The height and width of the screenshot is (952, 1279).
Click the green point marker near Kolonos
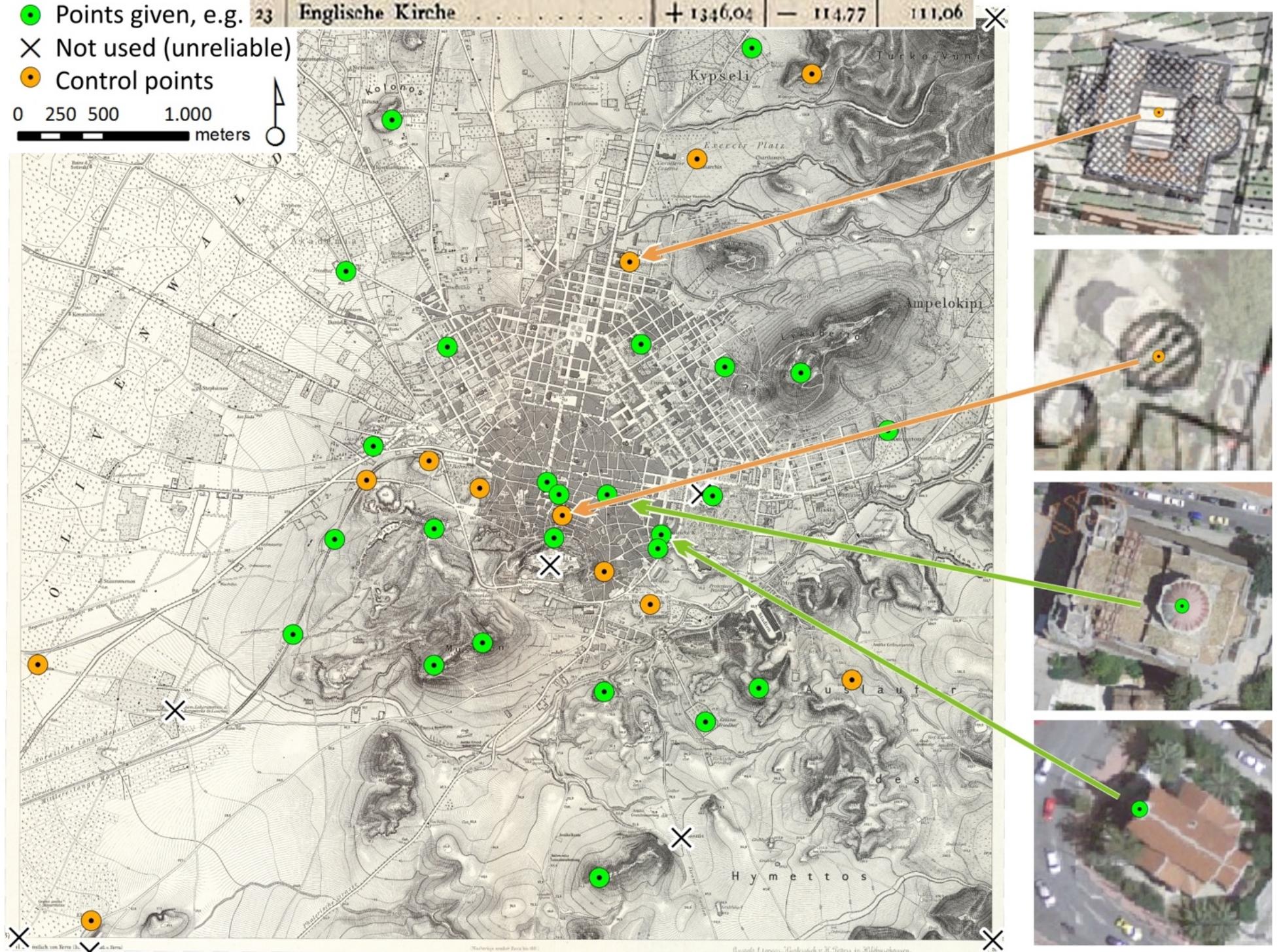coord(391,119)
